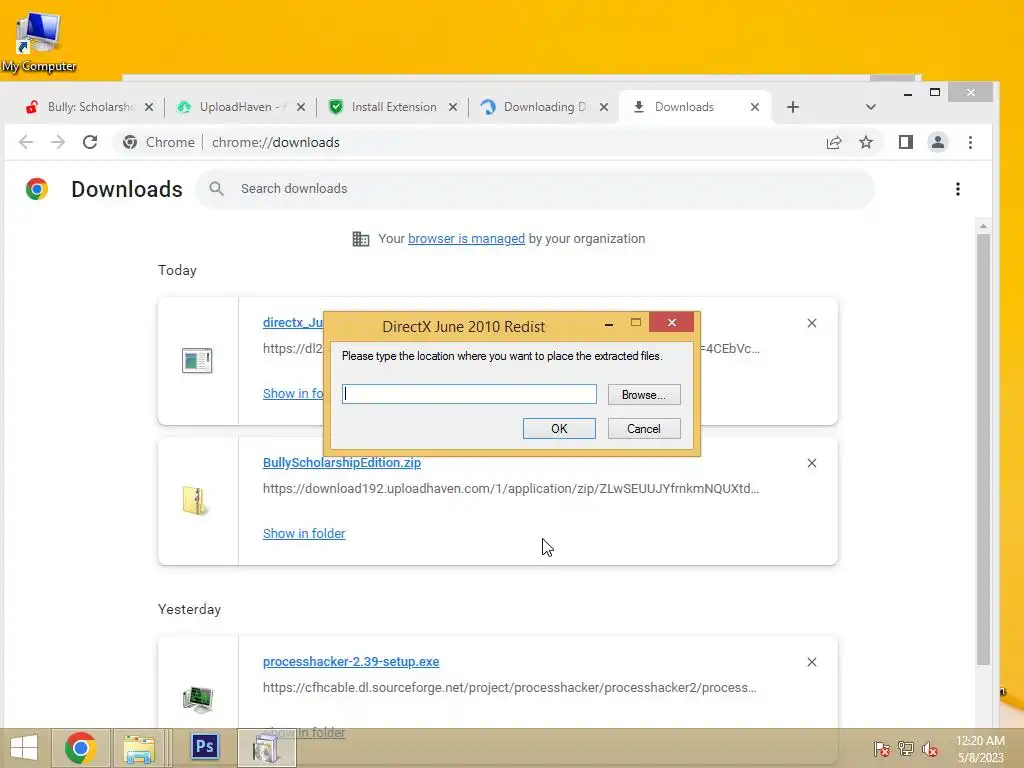
Task: Close the Downloading tab
Action: 604,107
